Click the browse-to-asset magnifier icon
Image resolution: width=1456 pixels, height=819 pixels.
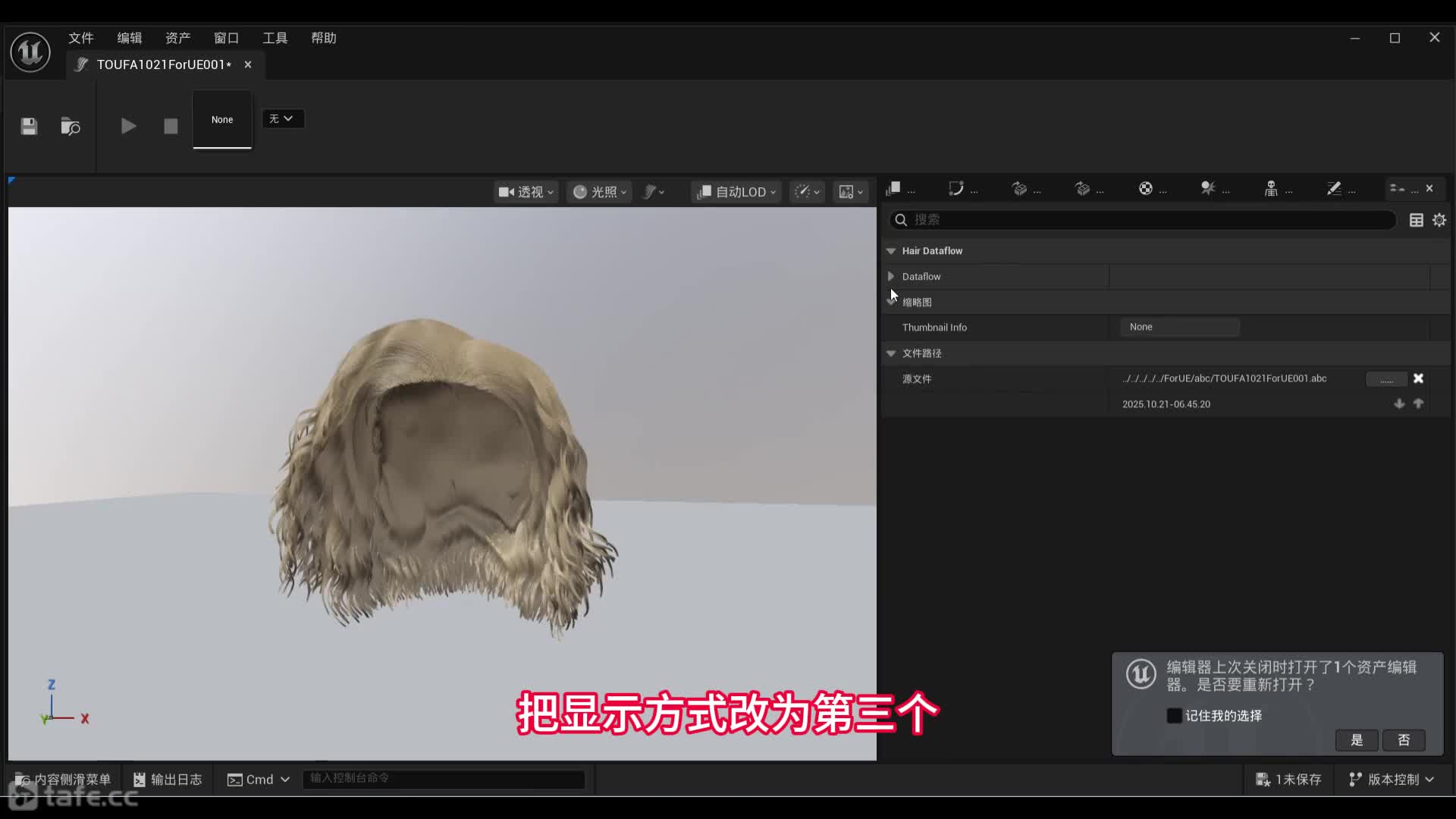tap(70, 127)
